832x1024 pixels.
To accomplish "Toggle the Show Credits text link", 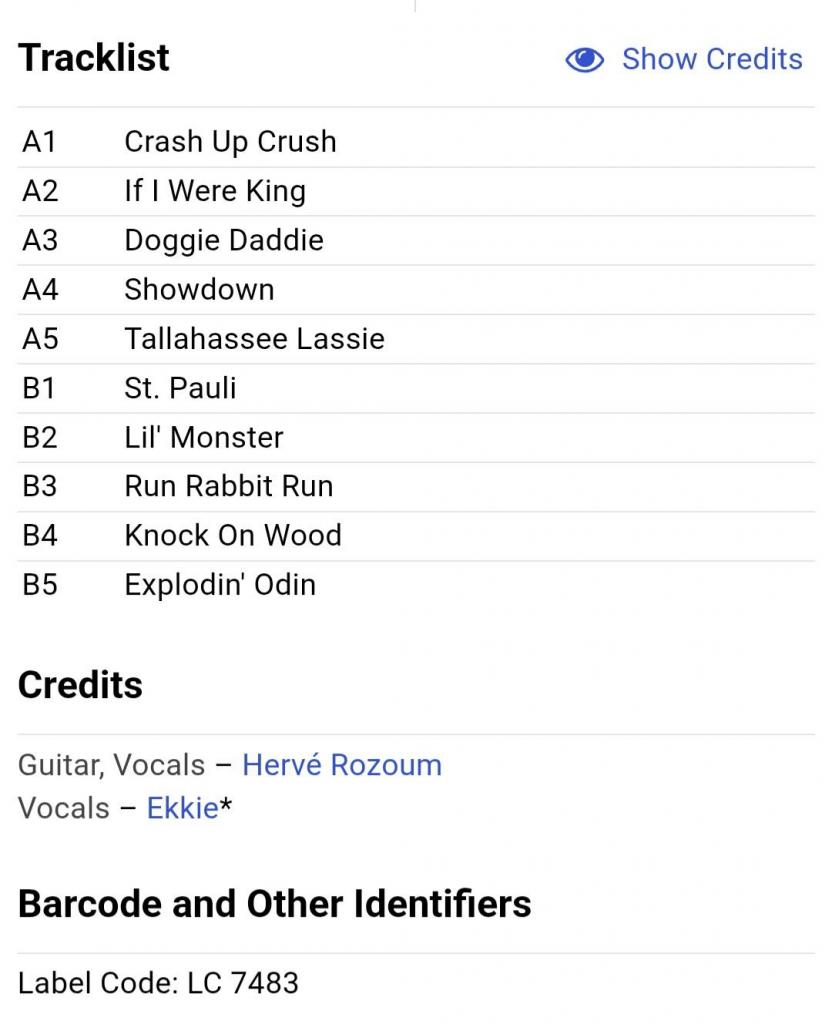I will pyautogui.click(x=712, y=59).
